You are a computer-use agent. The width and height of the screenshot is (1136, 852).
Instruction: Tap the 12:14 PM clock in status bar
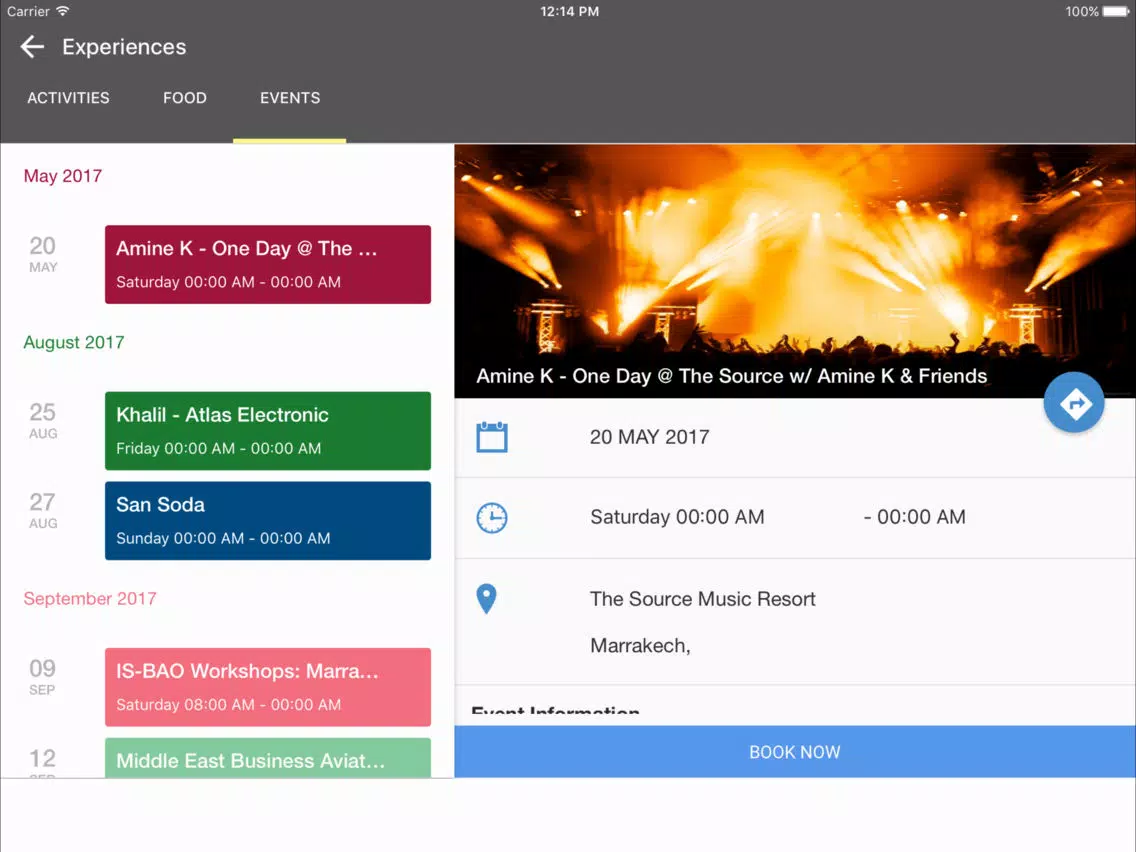click(569, 12)
